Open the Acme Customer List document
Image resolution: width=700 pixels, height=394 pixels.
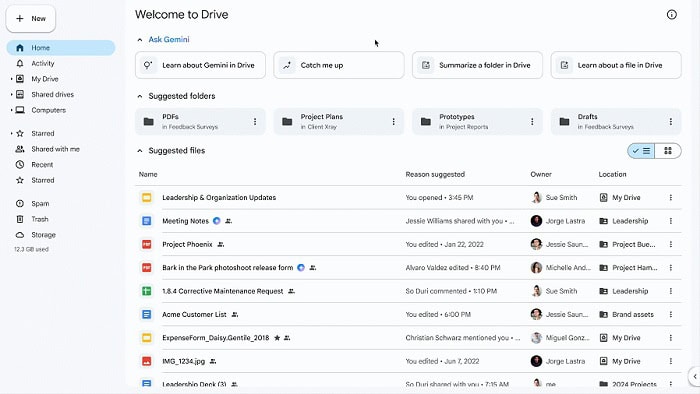tap(194, 315)
